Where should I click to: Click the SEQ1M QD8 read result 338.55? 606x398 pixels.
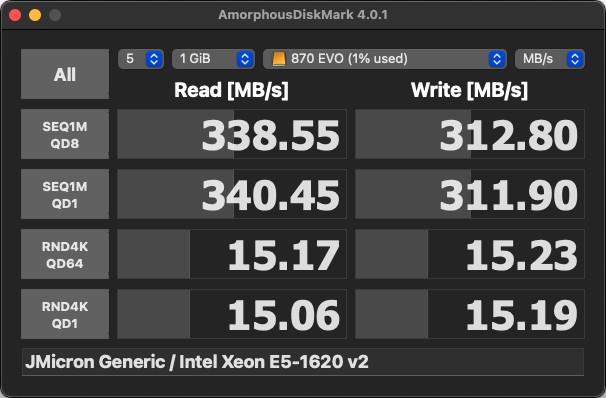coord(232,134)
